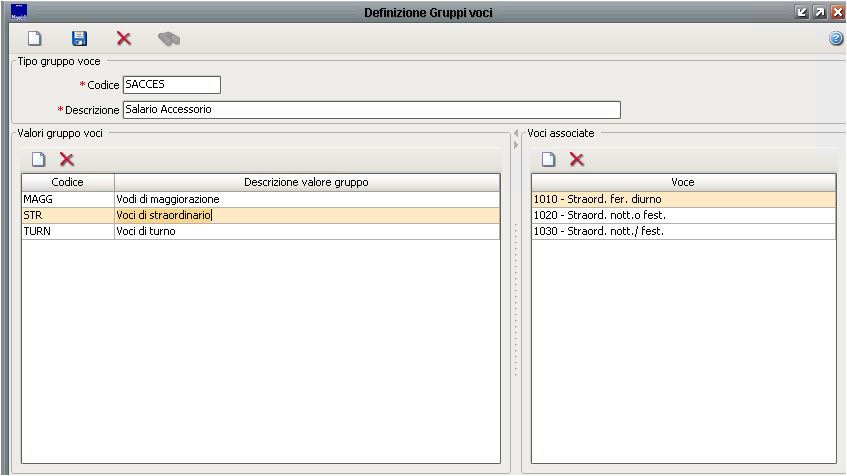The image size is (847, 476).
Task: Select 1020 - Straord. nott.o fest. entry
Action: click(x=683, y=215)
